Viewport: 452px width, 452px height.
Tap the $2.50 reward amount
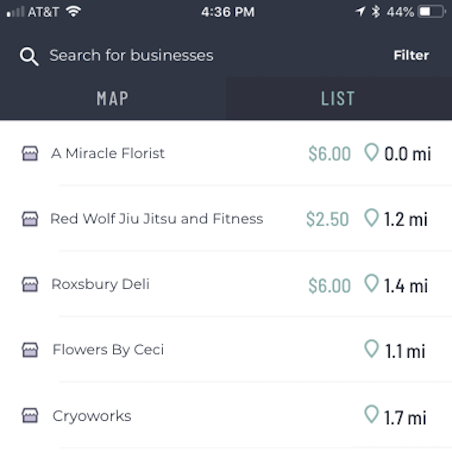327,219
